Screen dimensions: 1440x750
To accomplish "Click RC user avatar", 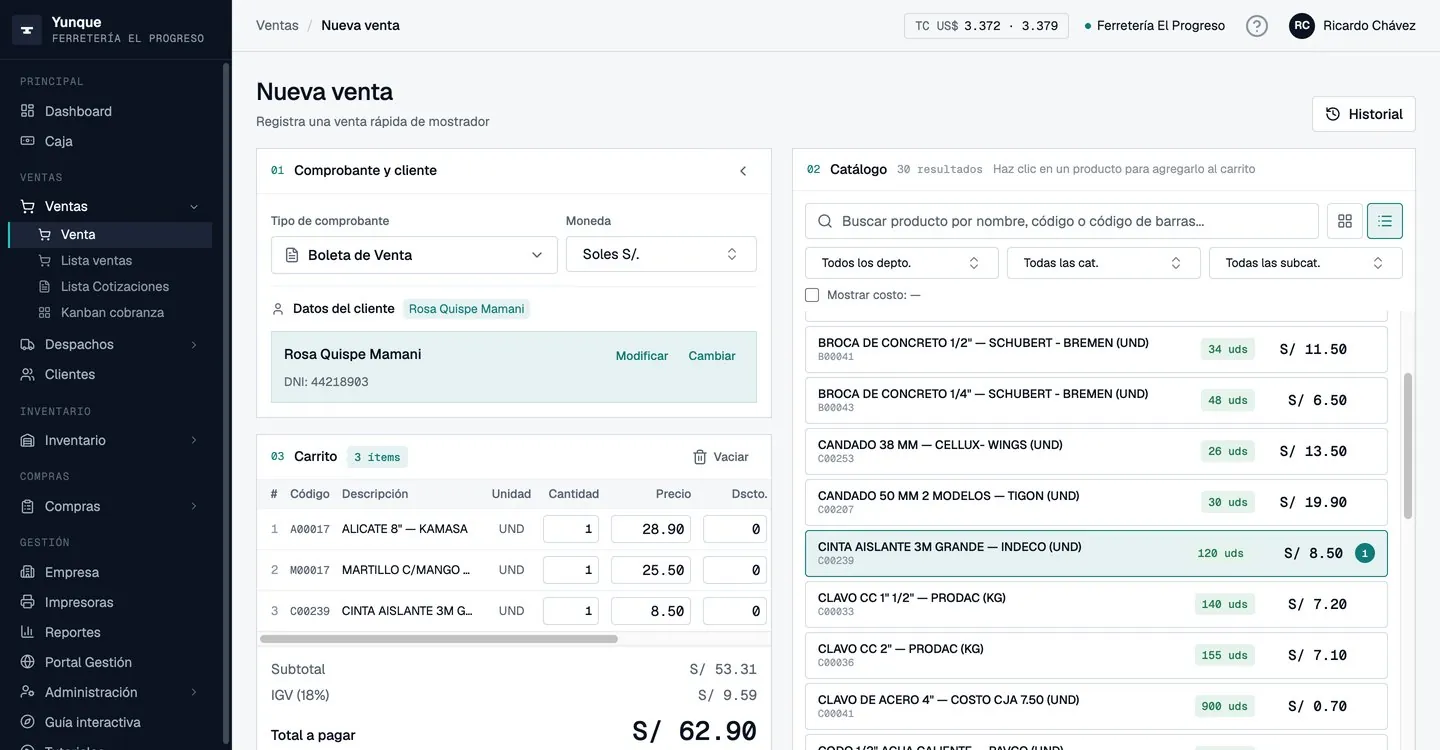I will (x=1302, y=26).
